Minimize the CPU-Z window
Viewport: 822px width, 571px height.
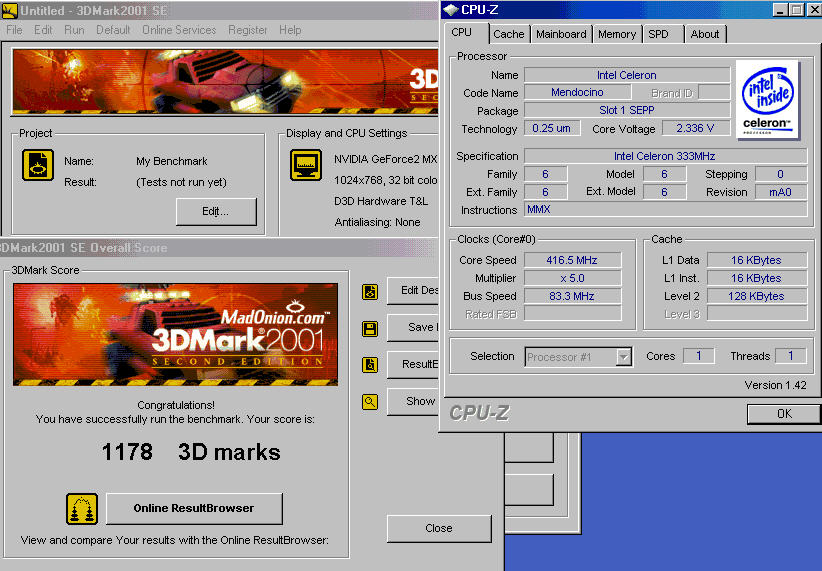pos(780,10)
